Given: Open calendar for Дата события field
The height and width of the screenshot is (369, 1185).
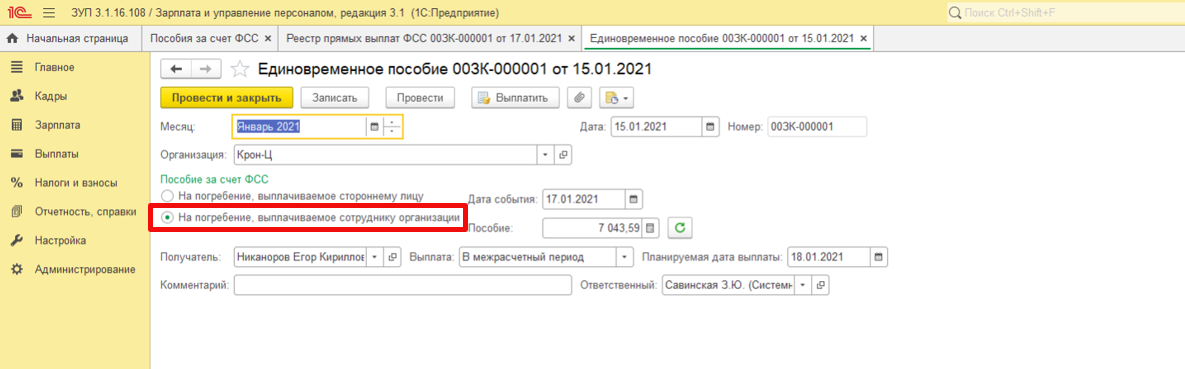Looking at the screenshot, I should tap(634, 200).
